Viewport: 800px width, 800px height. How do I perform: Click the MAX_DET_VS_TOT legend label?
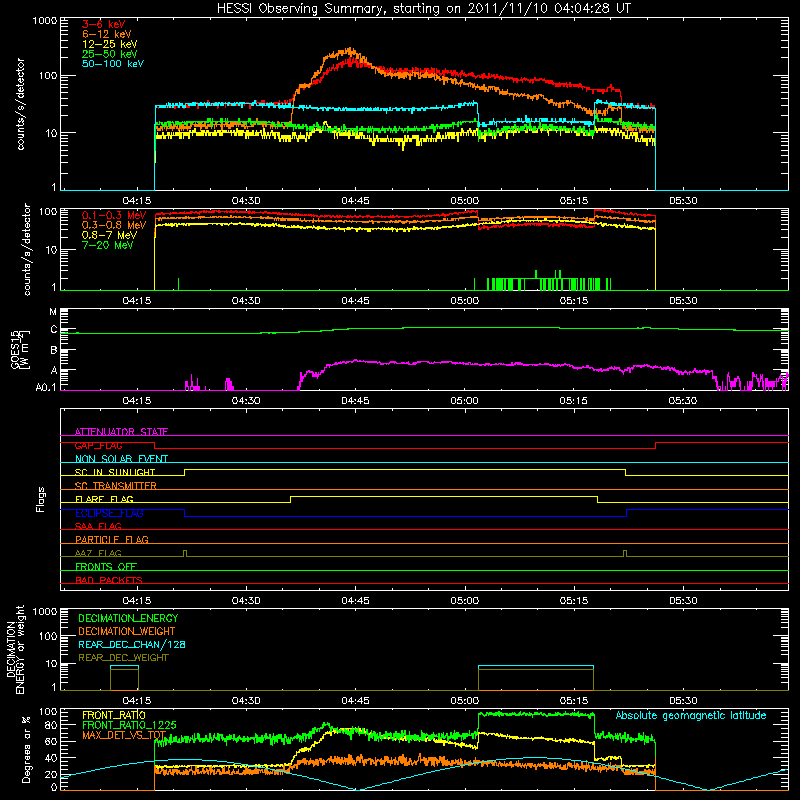(x=124, y=735)
